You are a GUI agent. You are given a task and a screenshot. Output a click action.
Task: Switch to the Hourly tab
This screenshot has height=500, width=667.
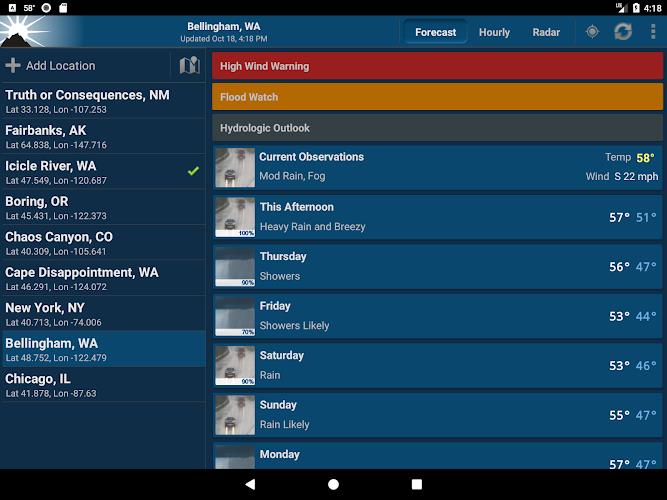tap(494, 32)
